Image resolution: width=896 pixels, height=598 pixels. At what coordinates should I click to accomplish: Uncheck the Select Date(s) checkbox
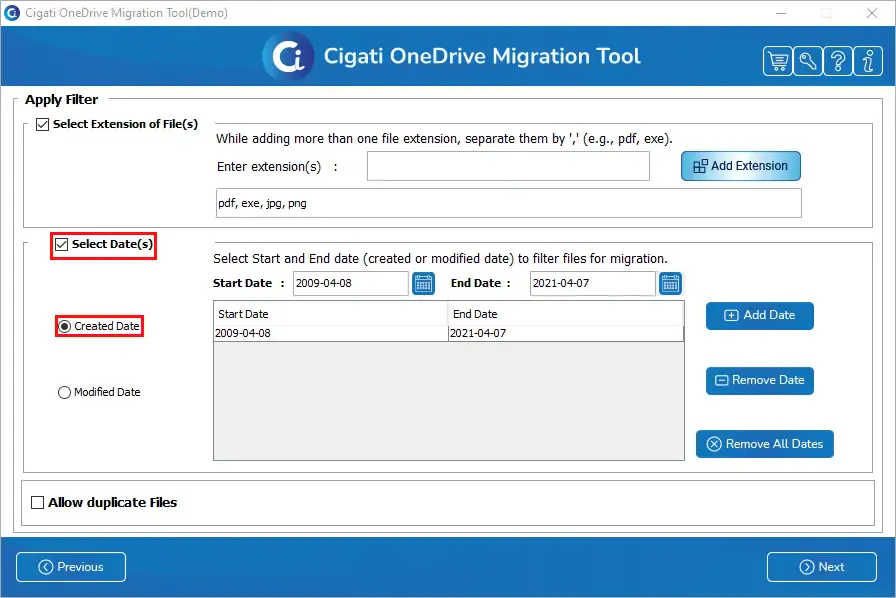(x=62, y=245)
